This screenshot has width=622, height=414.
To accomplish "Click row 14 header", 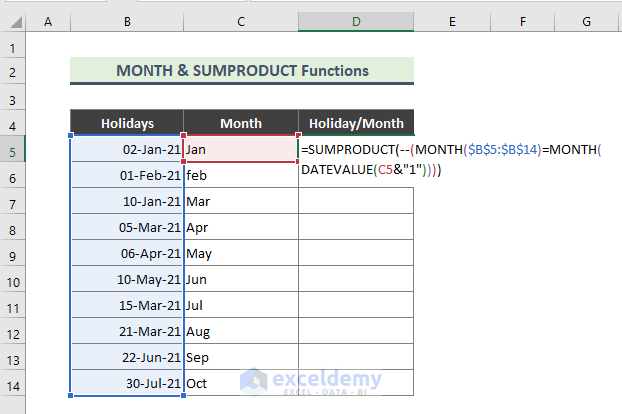I will (15, 383).
